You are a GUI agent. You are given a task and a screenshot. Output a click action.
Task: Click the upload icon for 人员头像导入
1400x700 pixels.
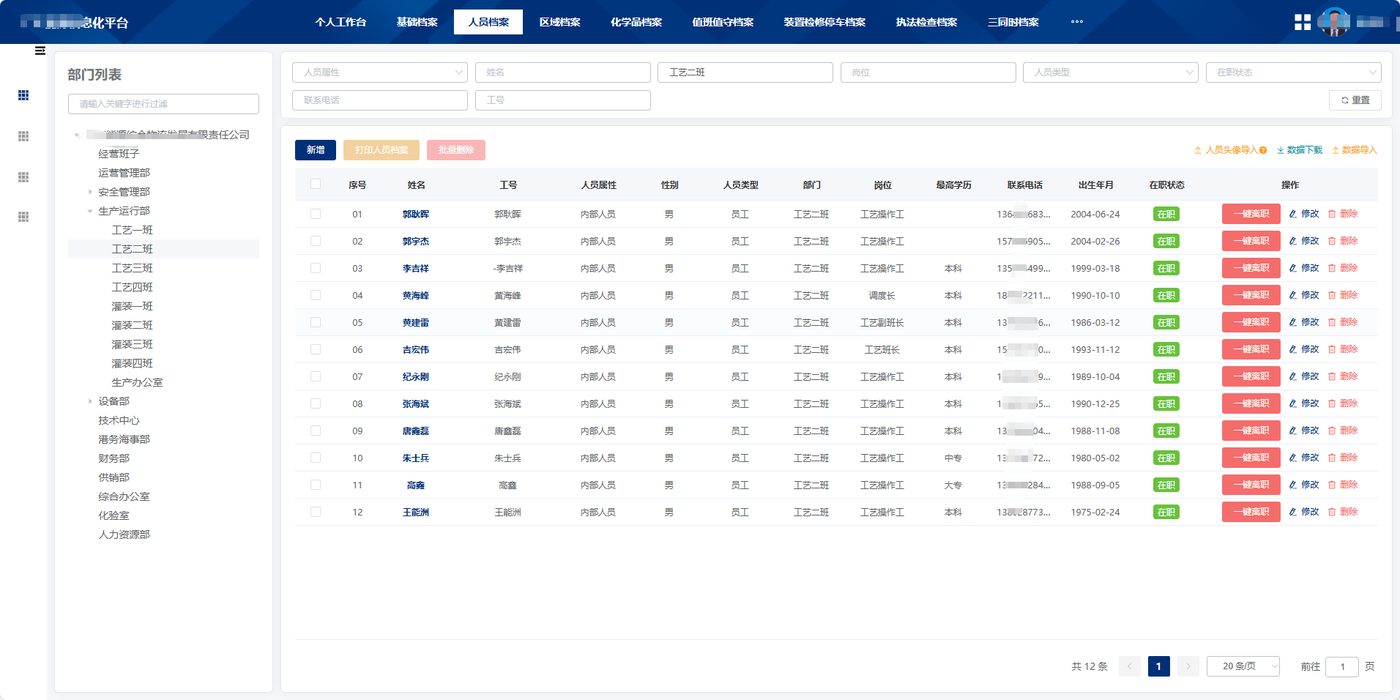pos(1197,150)
